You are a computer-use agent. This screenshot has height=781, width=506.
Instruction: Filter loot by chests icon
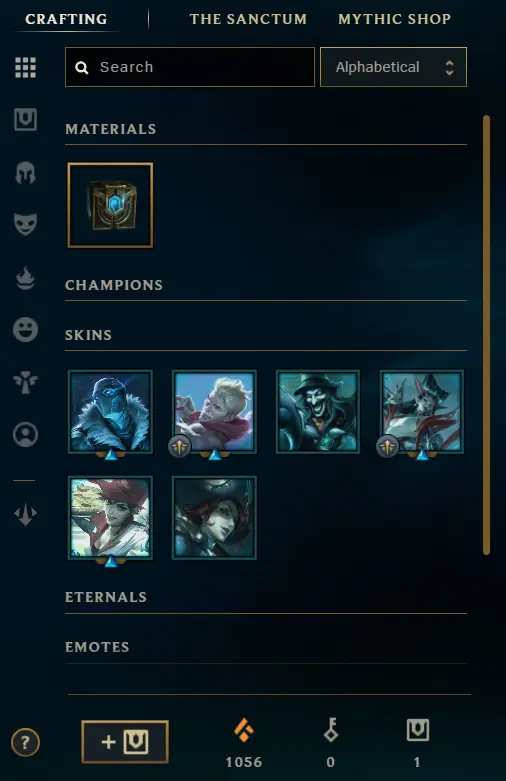pyautogui.click(x=25, y=120)
